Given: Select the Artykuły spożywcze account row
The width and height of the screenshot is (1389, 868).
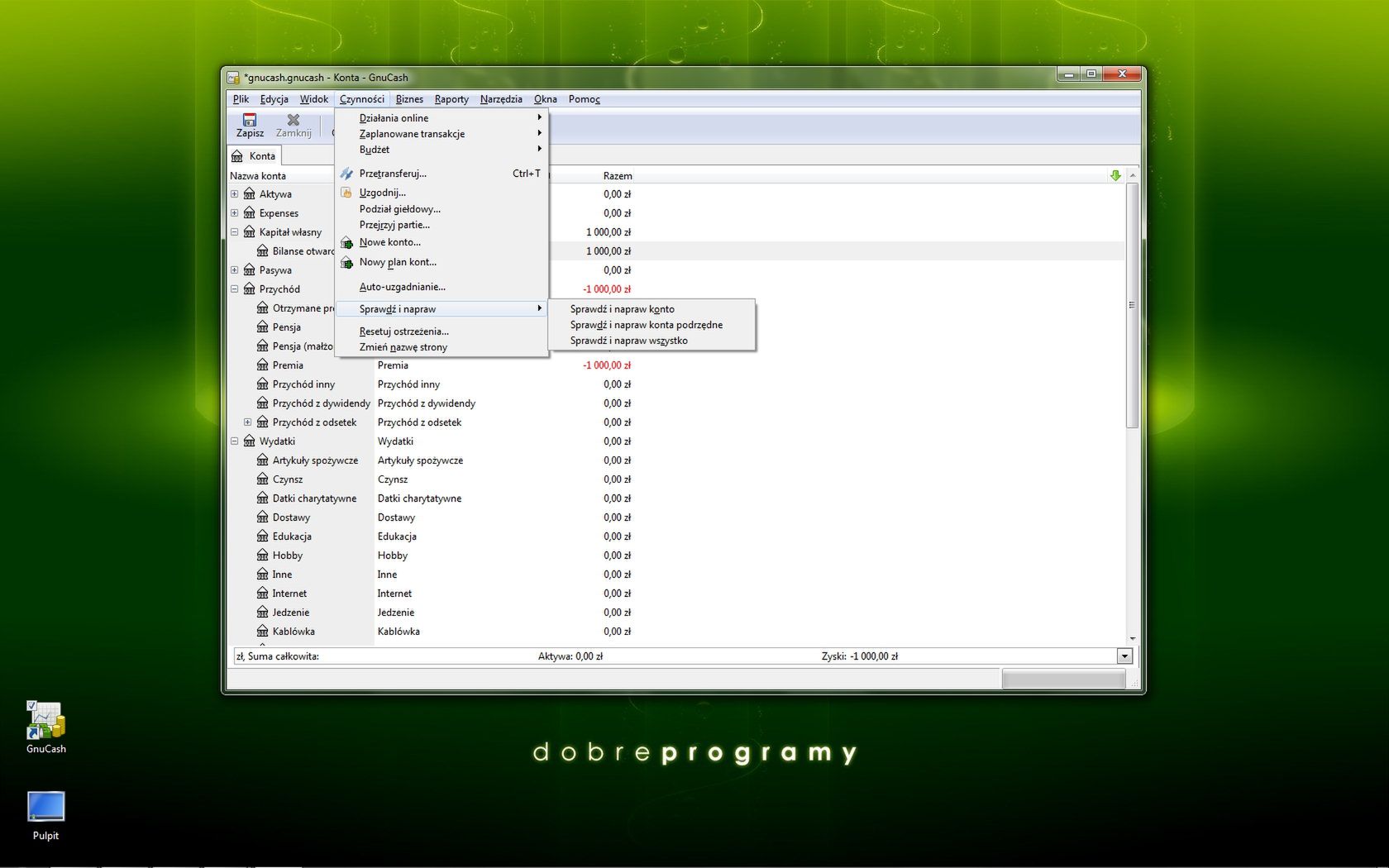Looking at the screenshot, I should point(676,460).
